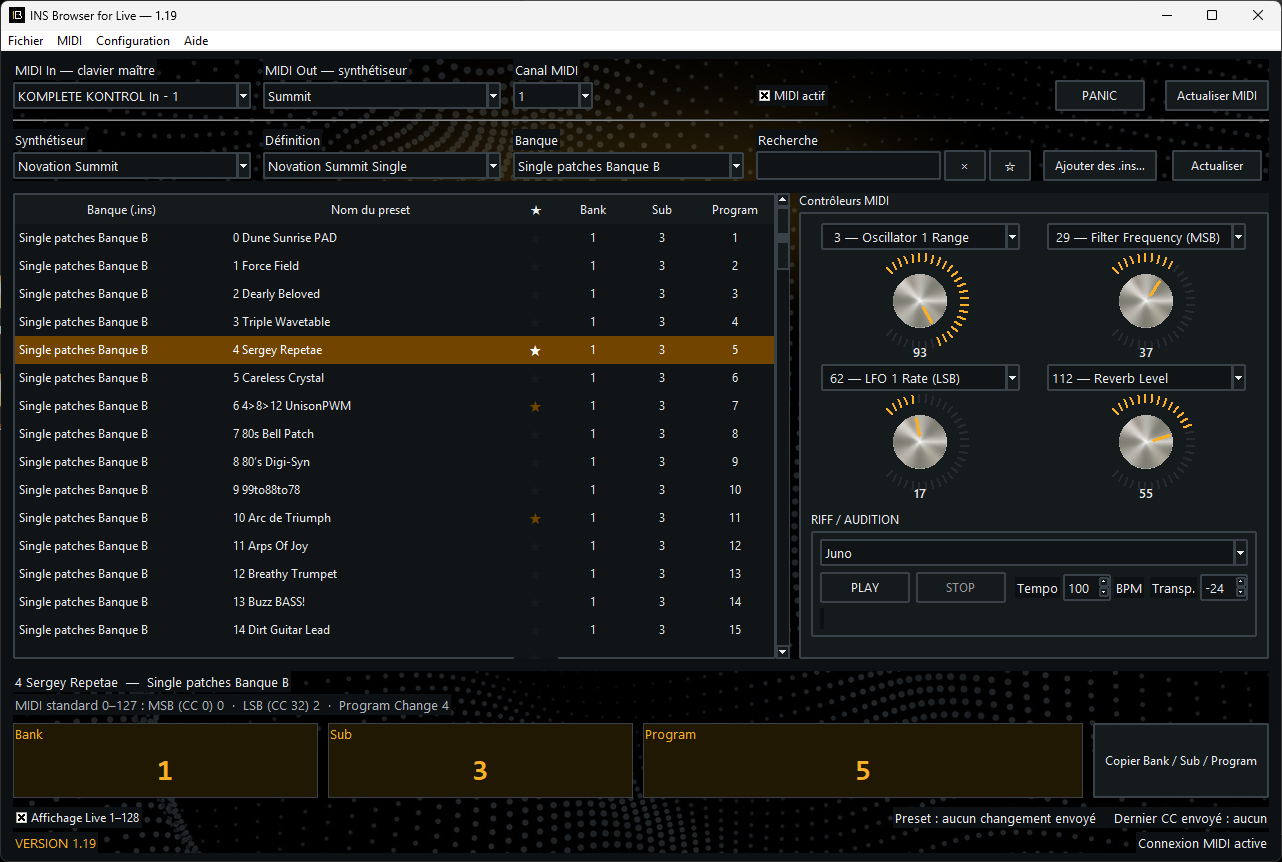Image resolution: width=1282 pixels, height=862 pixels.
Task: Open the Canal MIDI dropdown
Action: tap(553, 96)
